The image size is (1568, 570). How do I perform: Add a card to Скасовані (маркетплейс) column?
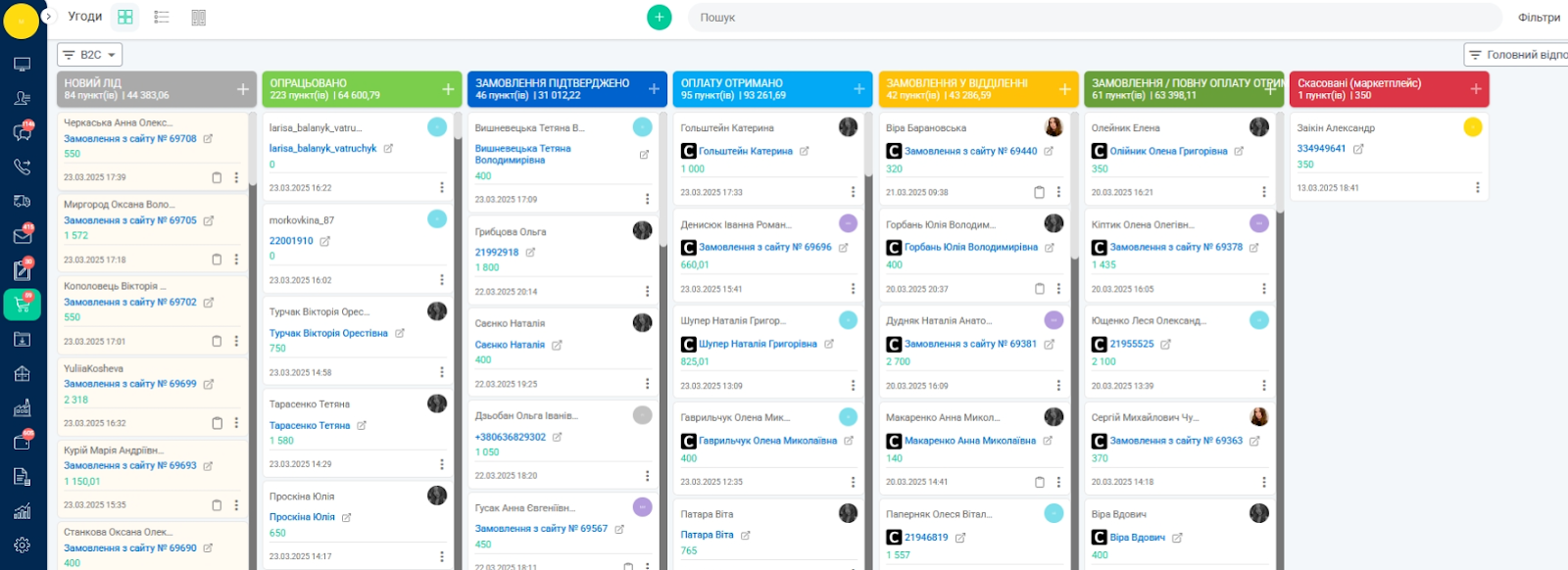click(x=1476, y=89)
